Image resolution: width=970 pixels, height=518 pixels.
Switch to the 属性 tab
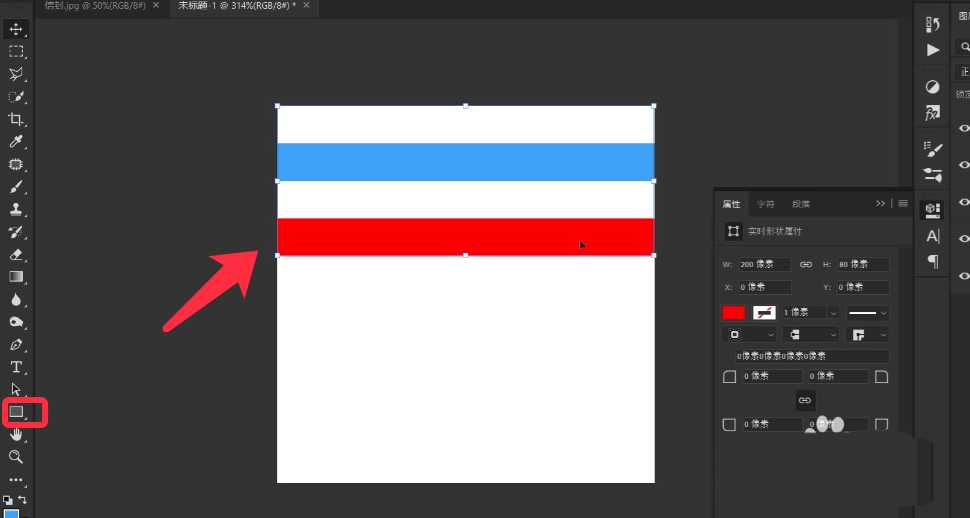tap(731, 204)
